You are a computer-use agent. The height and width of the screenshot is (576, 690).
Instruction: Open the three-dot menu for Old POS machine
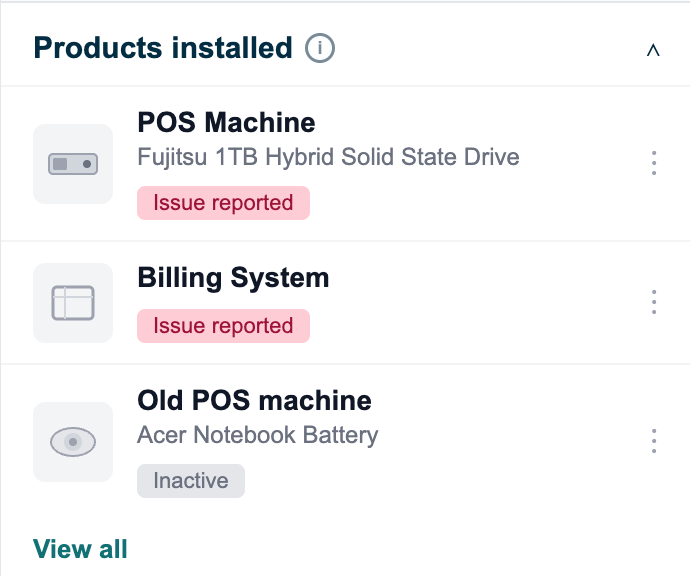click(x=654, y=441)
